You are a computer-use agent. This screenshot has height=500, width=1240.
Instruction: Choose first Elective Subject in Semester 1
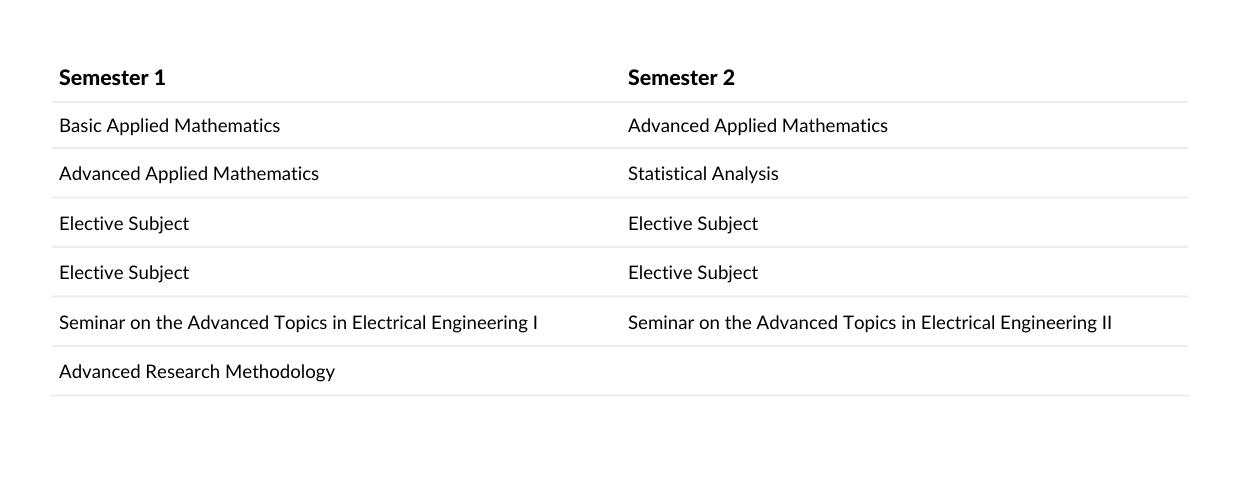[x=124, y=224]
